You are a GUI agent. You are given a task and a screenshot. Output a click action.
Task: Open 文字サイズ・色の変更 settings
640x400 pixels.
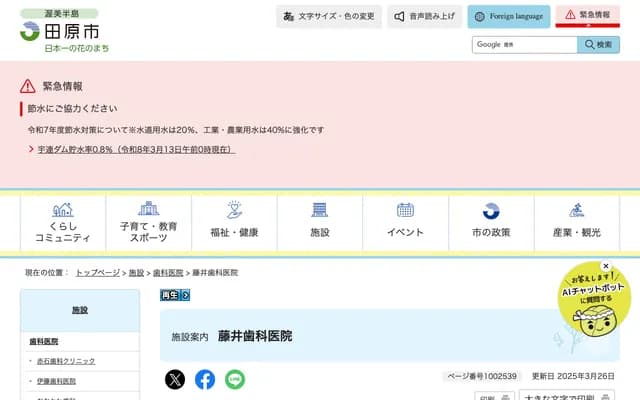tap(329, 16)
